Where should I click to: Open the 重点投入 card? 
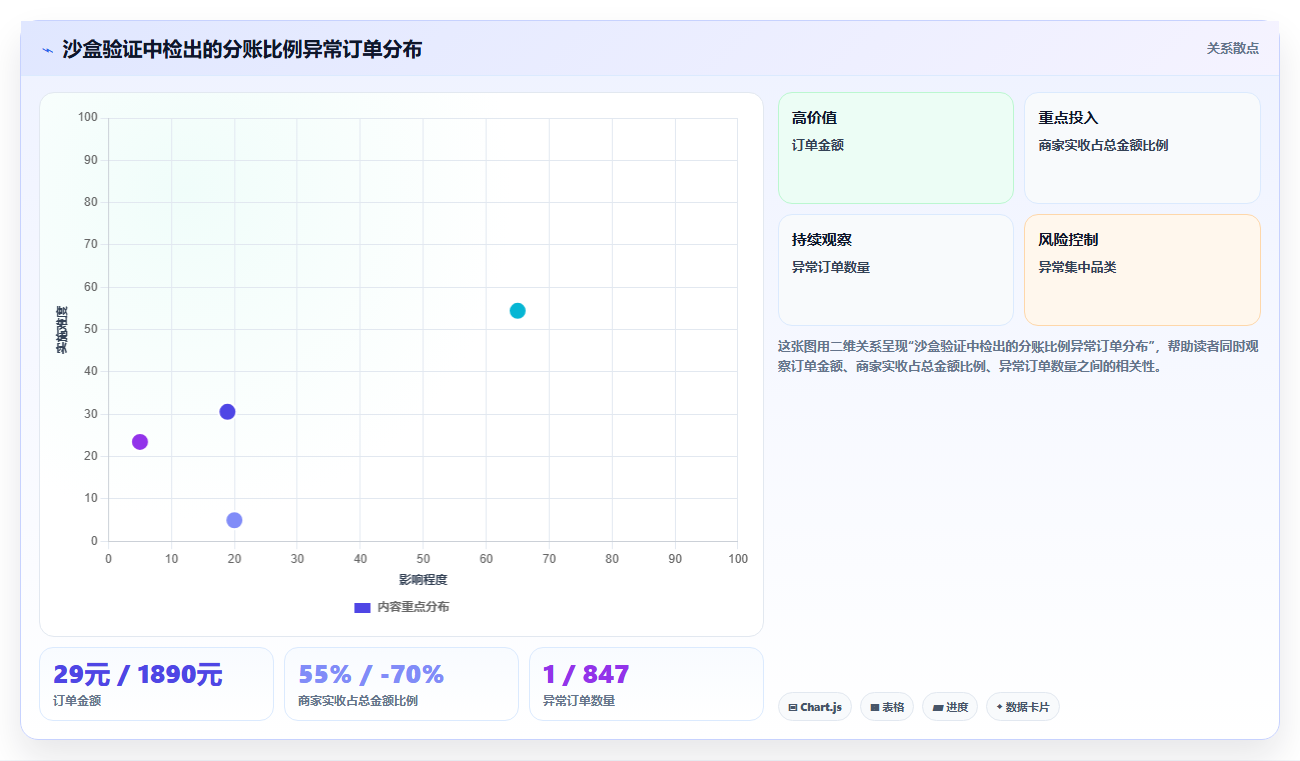pos(1142,148)
